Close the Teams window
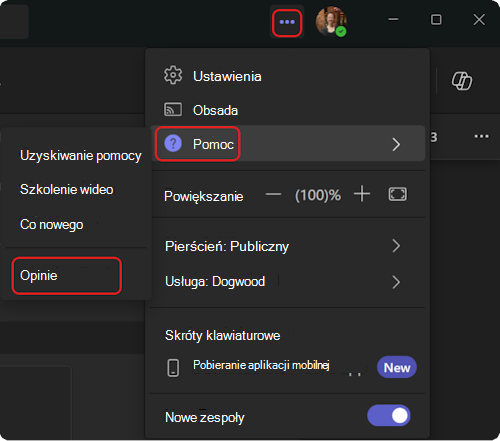Image resolution: width=500 pixels, height=441 pixels. click(x=479, y=19)
